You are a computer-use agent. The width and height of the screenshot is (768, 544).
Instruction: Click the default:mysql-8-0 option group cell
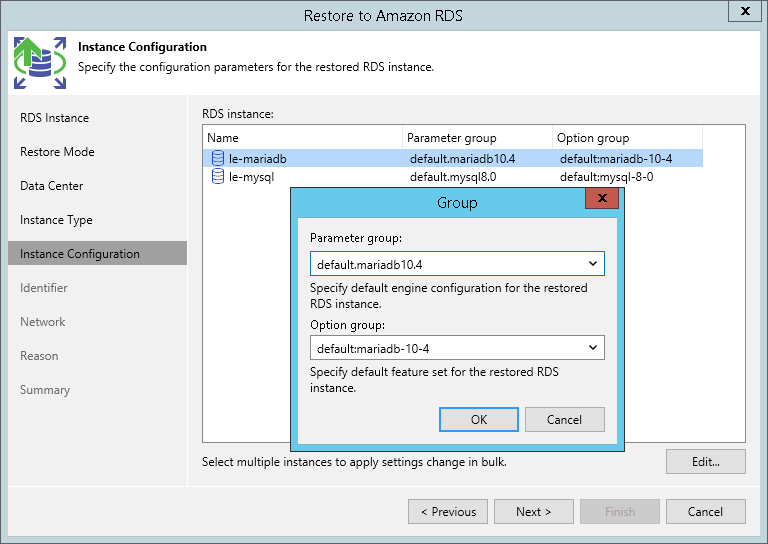point(606,177)
